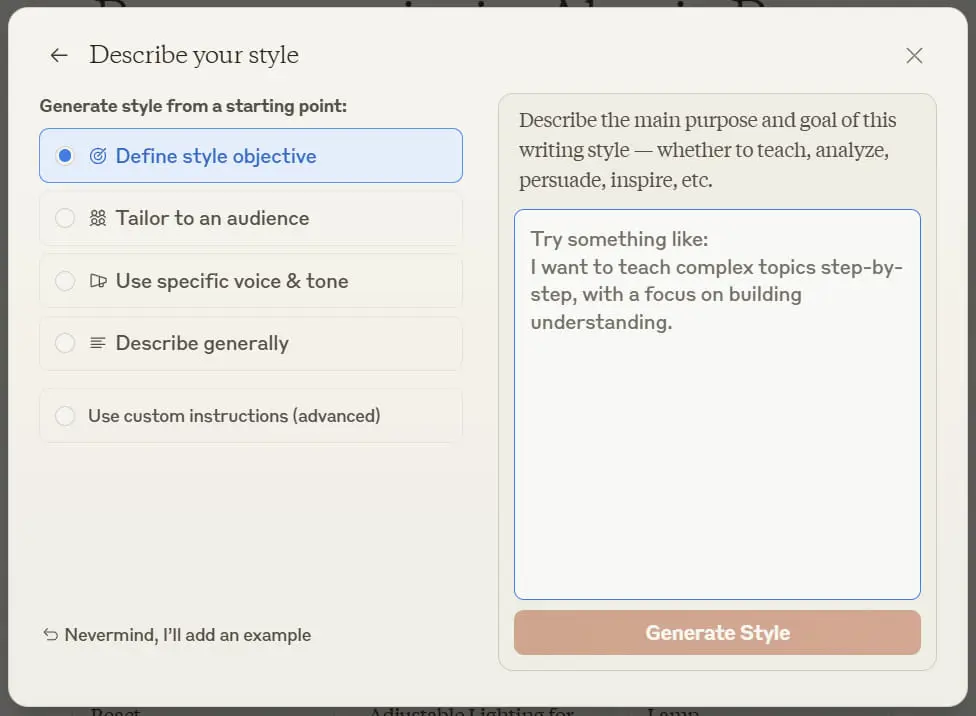
Task: Pick the Use custom instructions (advanced) text
Action: (x=234, y=416)
